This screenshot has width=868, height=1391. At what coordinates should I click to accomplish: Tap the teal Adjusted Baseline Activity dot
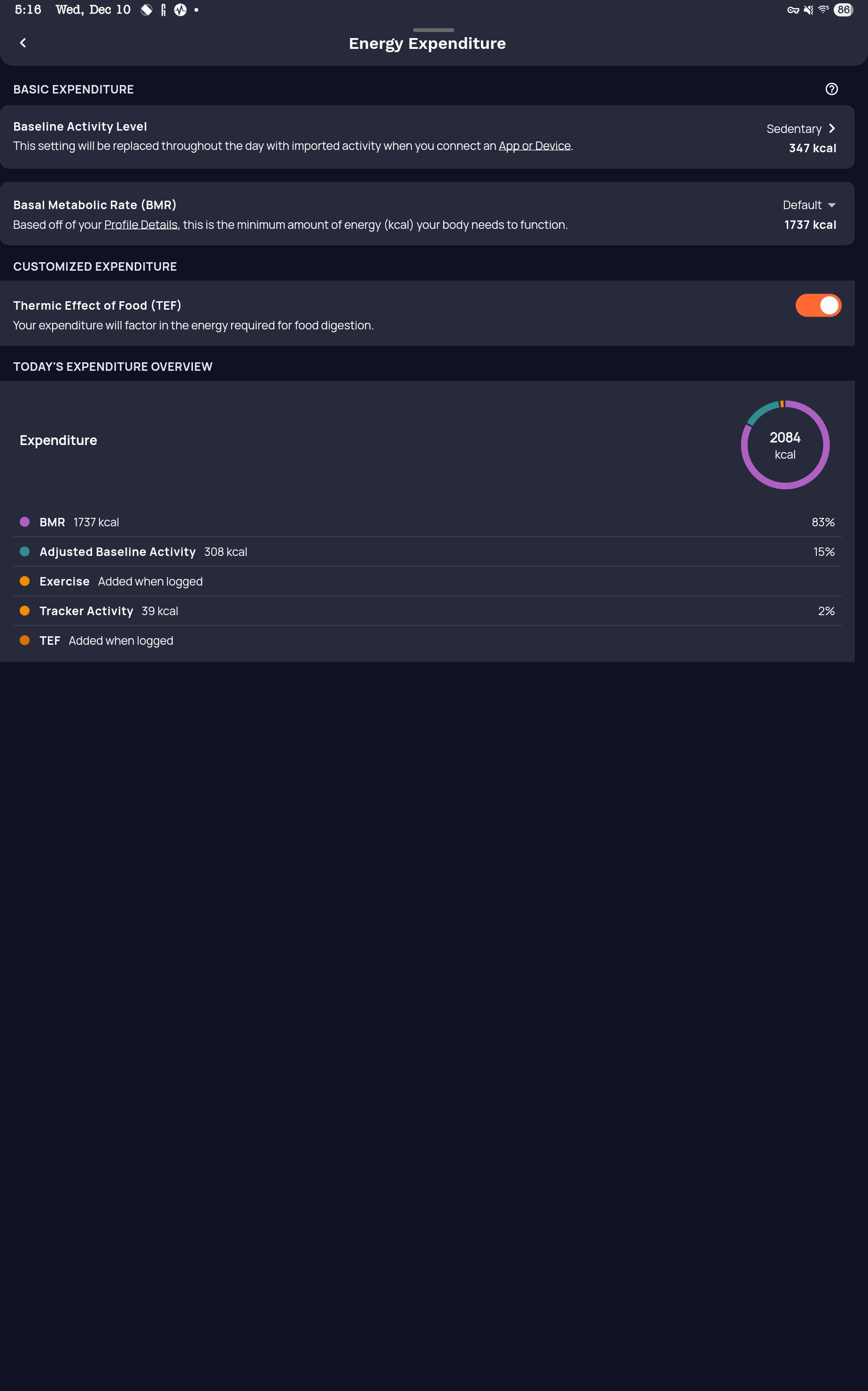25,551
